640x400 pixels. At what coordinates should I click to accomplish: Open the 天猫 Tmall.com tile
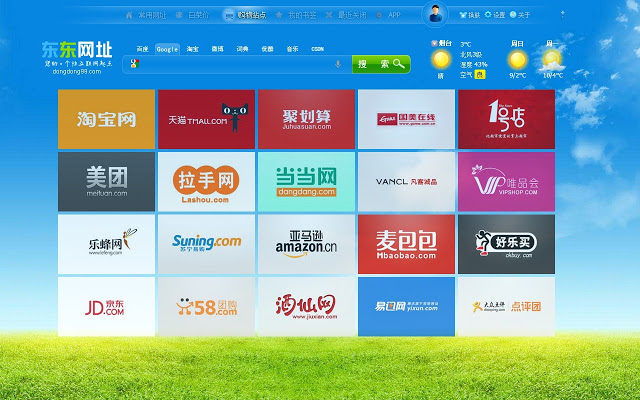tap(207, 119)
